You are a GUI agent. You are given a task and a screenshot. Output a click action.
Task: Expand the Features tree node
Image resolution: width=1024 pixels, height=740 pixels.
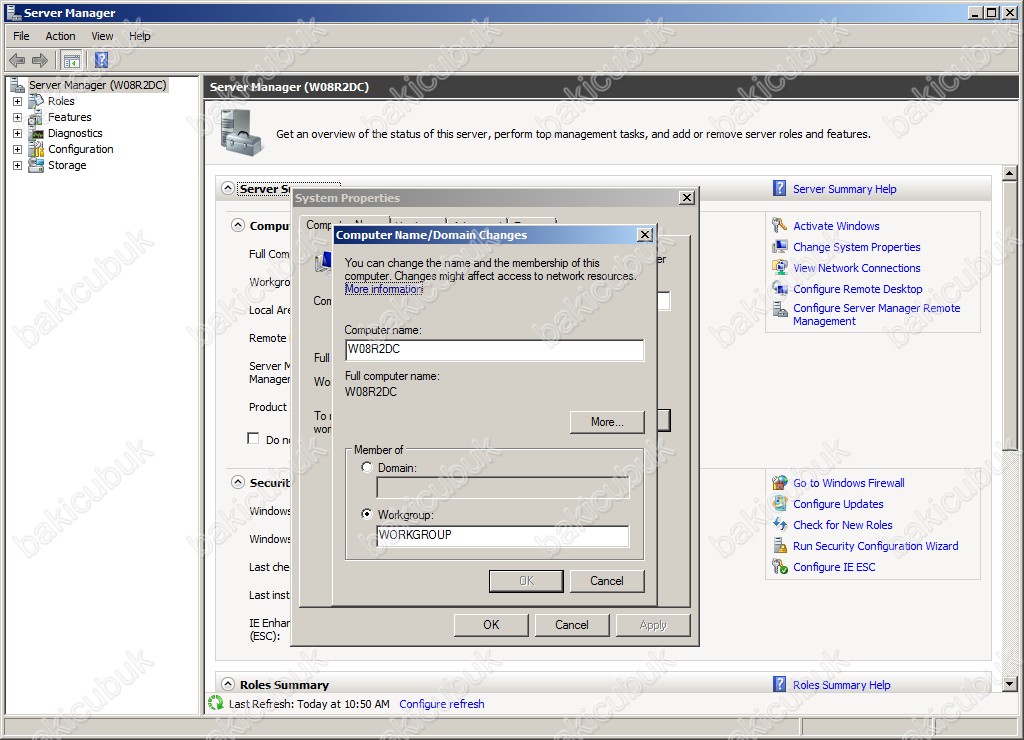pos(18,118)
